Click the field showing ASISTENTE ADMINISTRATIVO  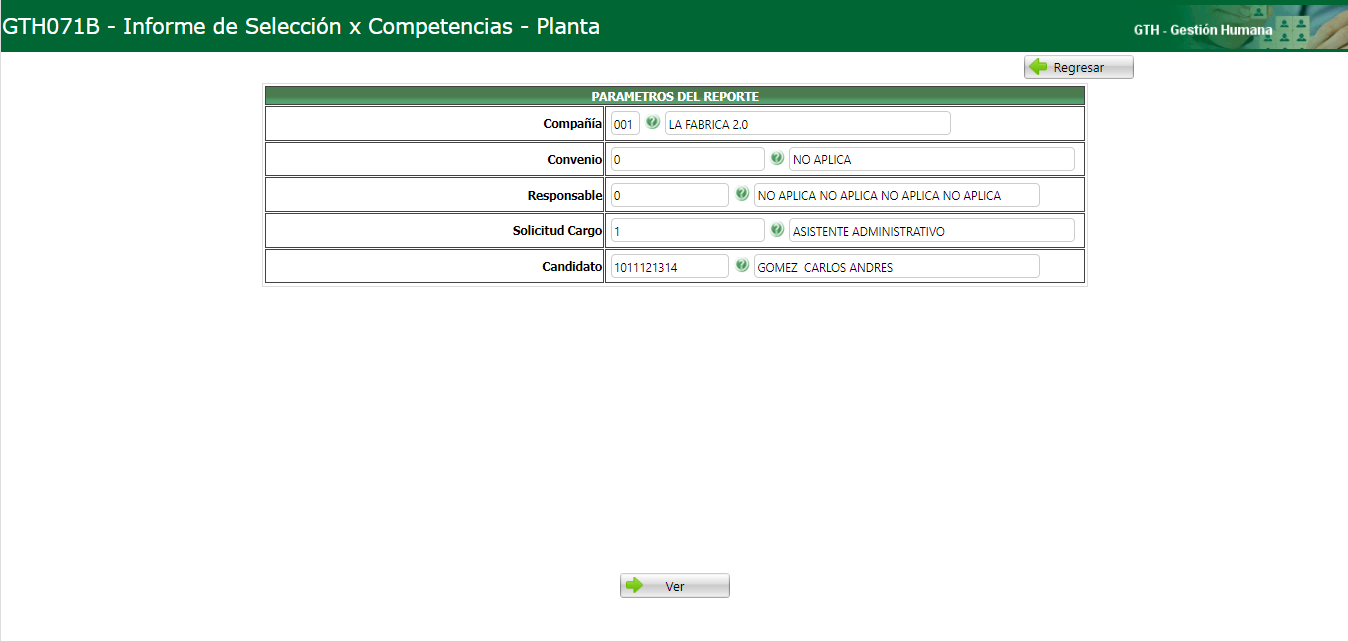[x=932, y=229]
